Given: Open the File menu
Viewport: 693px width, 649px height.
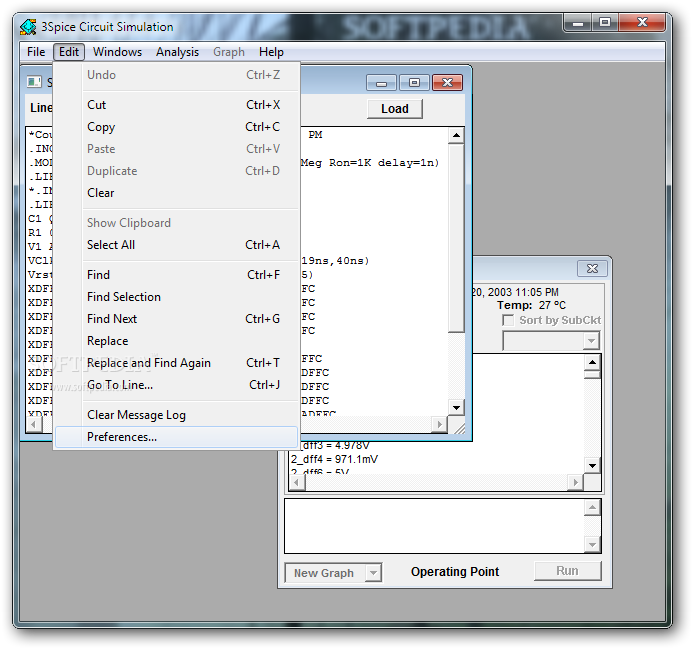Looking at the screenshot, I should pos(36,52).
